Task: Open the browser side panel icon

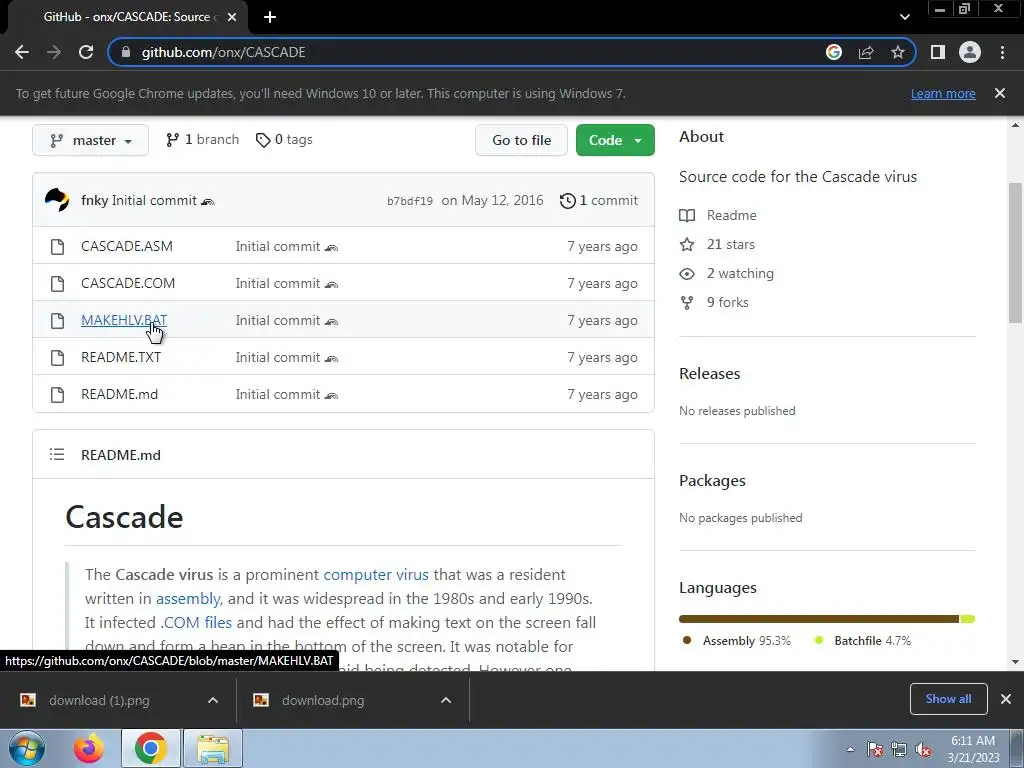Action: [938, 52]
